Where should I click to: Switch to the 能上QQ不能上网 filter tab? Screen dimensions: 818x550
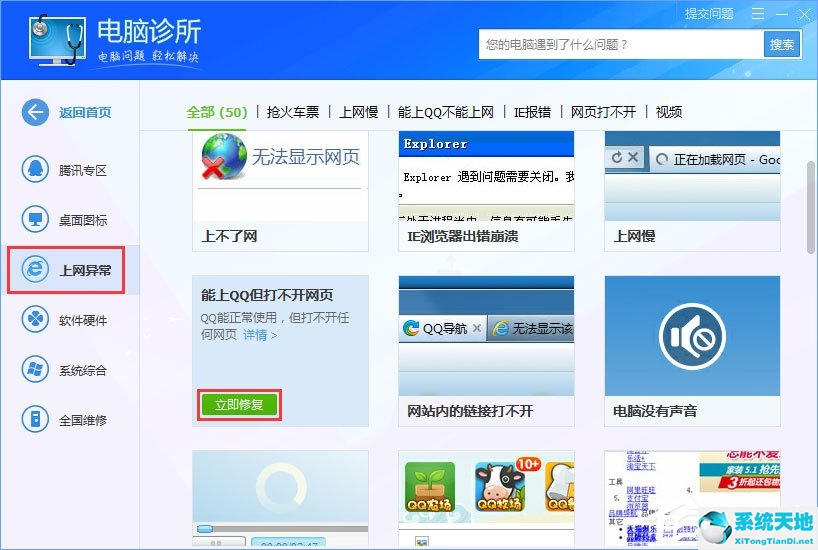446,112
